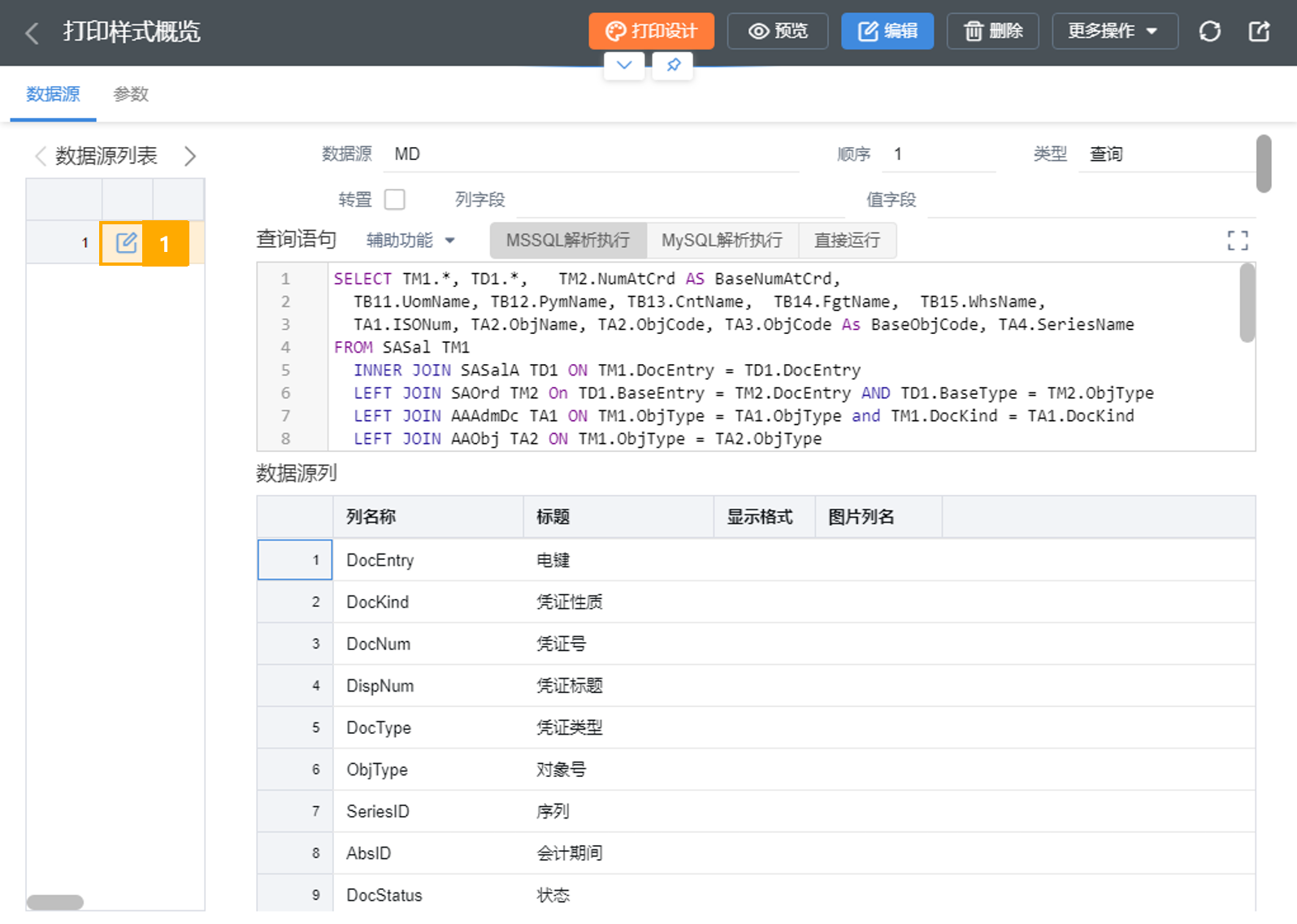
Task: Select the AbsID column name cell
Action: (x=428, y=853)
